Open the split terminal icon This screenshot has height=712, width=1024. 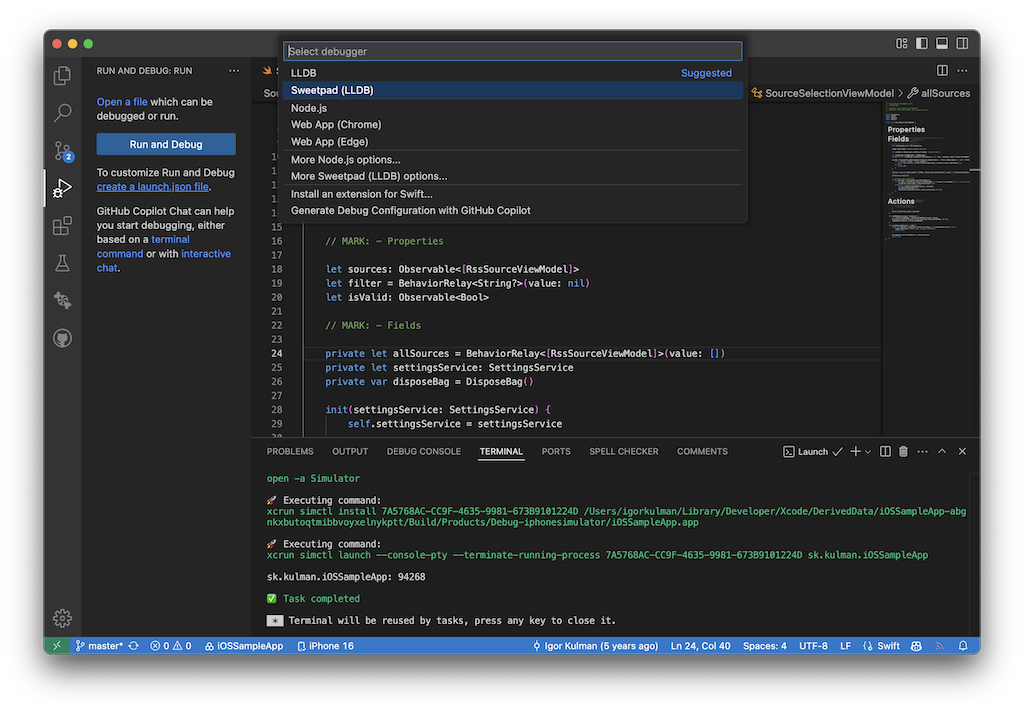[884, 451]
